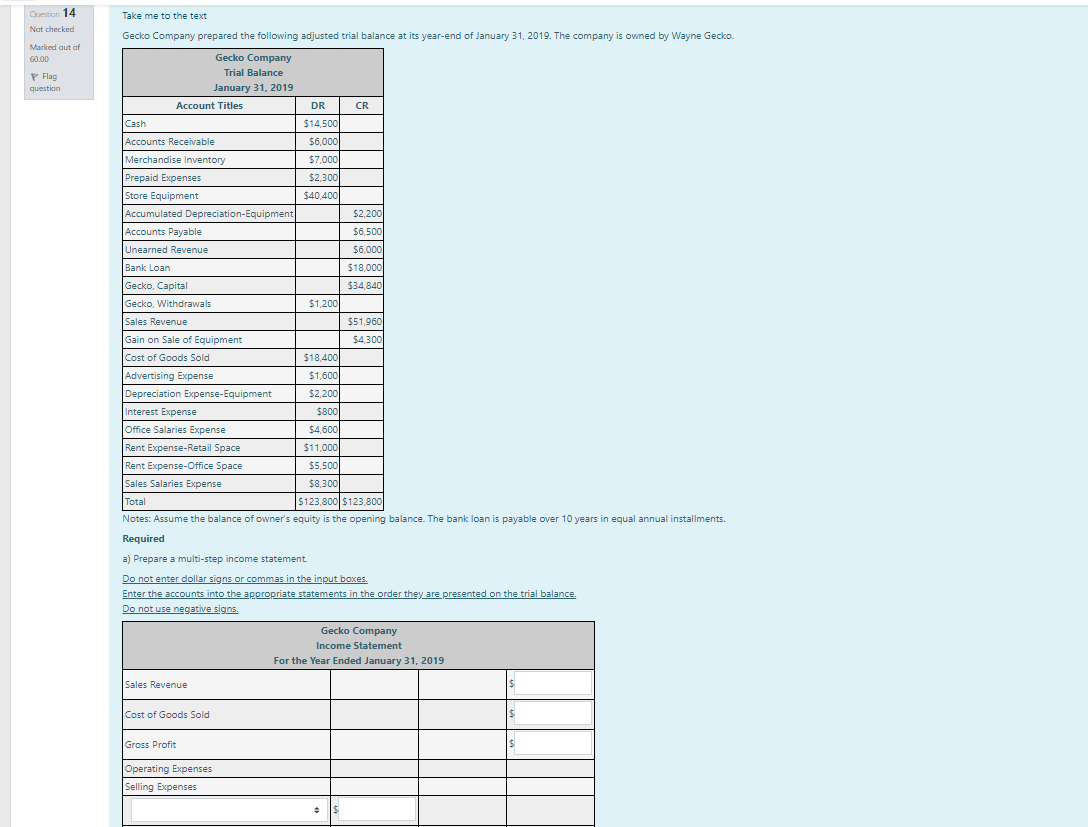Click the Cost of Goods Sold input box
Screen dimensions: 1088x827
coord(552,713)
